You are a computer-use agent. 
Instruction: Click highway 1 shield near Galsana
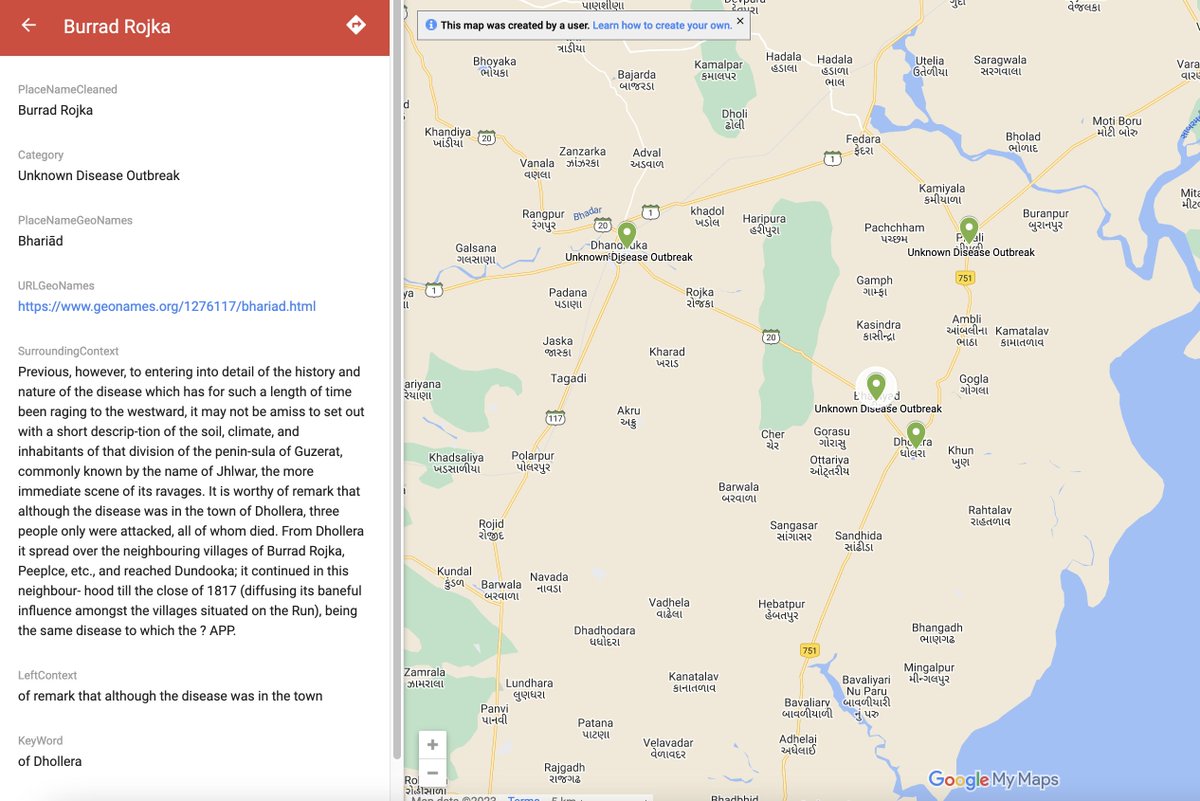pyautogui.click(x=434, y=289)
